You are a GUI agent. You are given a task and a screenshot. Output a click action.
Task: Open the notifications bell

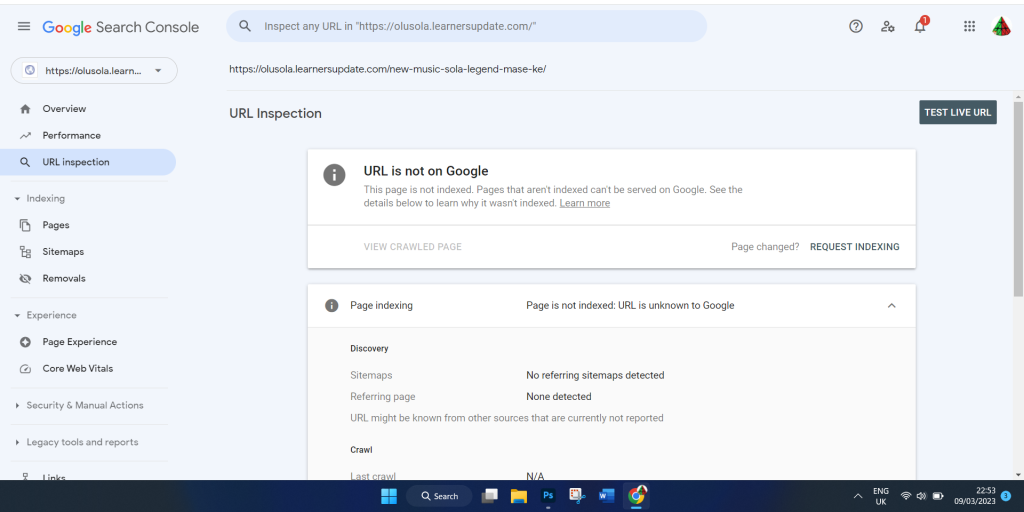point(920,26)
